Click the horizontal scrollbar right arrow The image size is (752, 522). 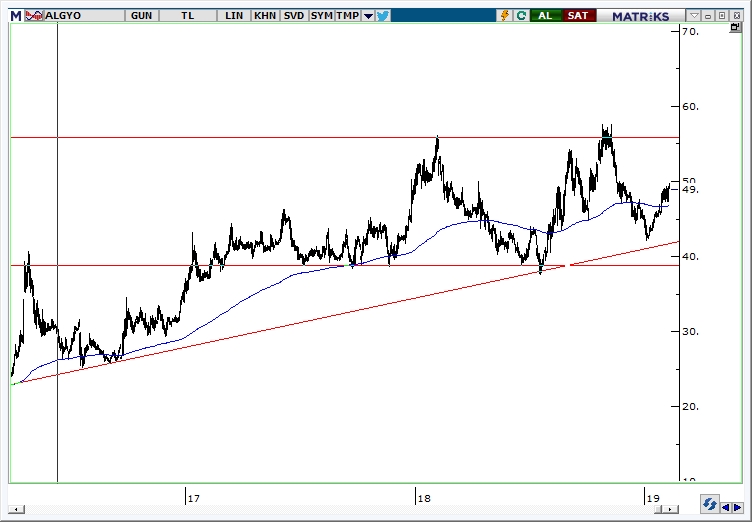point(672,510)
